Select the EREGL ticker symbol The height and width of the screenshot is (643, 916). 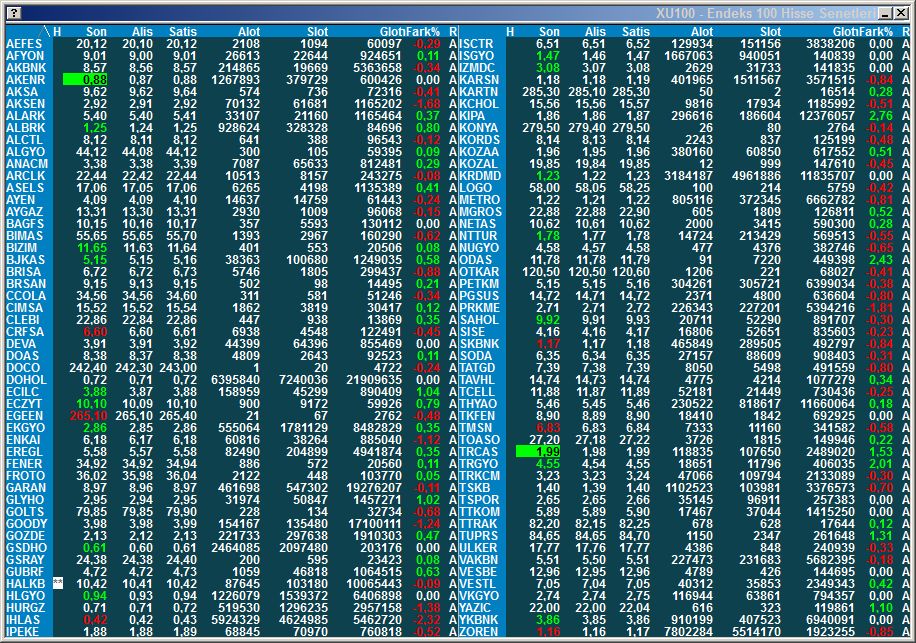24,451
